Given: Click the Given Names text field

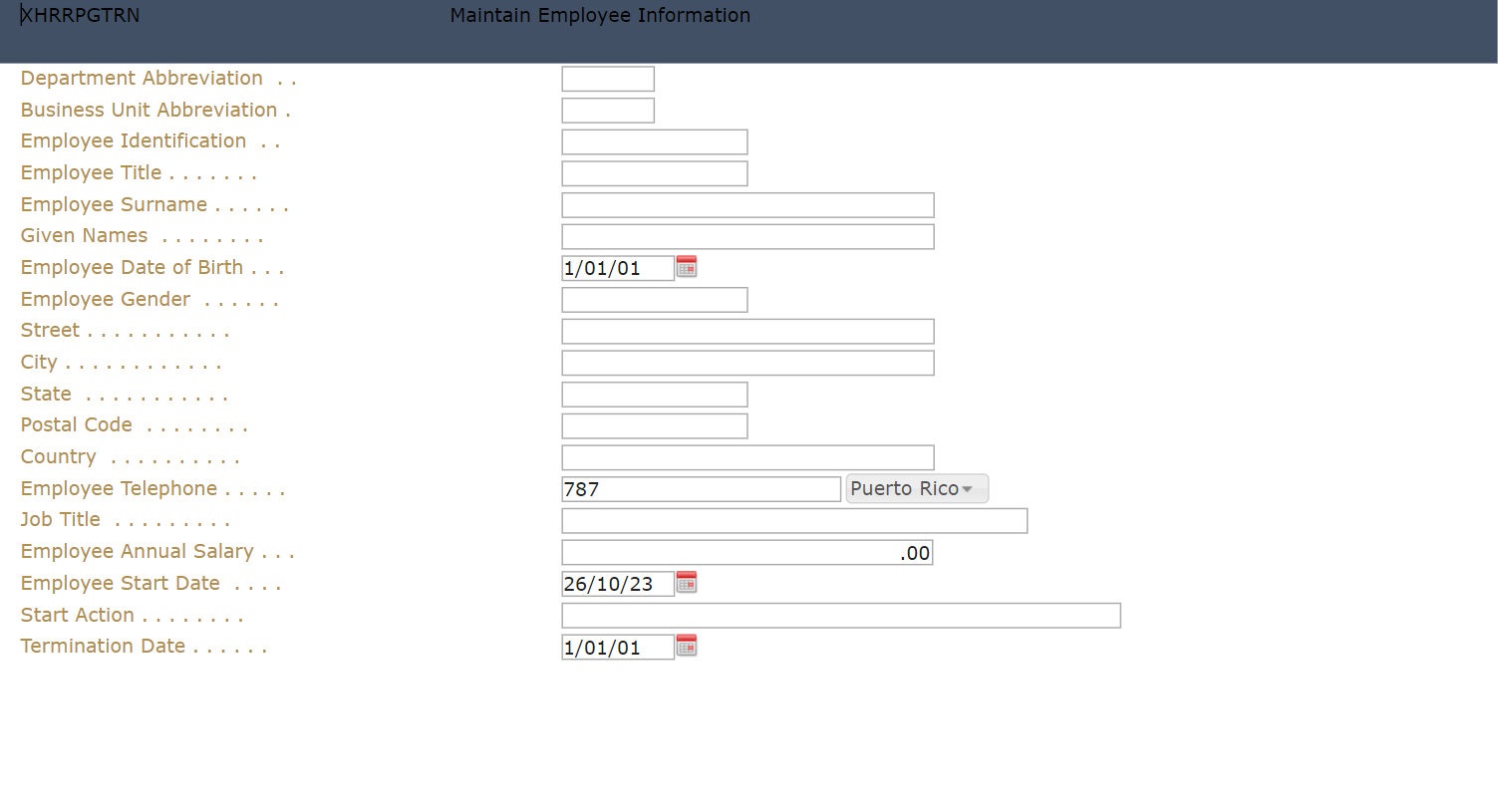Looking at the screenshot, I should pyautogui.click(x=748, y=236).
